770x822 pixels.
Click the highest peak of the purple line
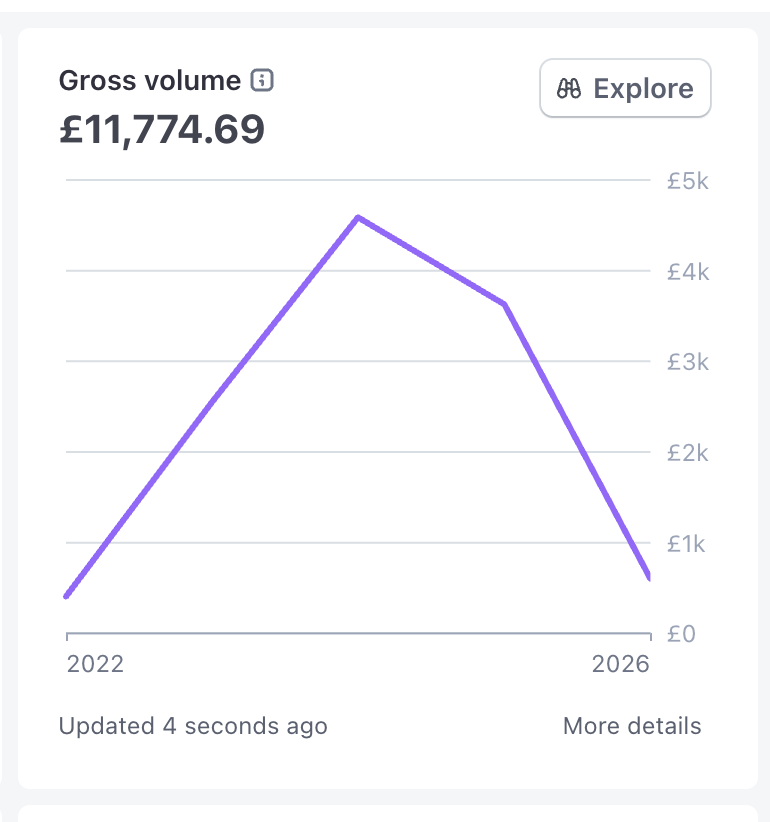[358, 217]
